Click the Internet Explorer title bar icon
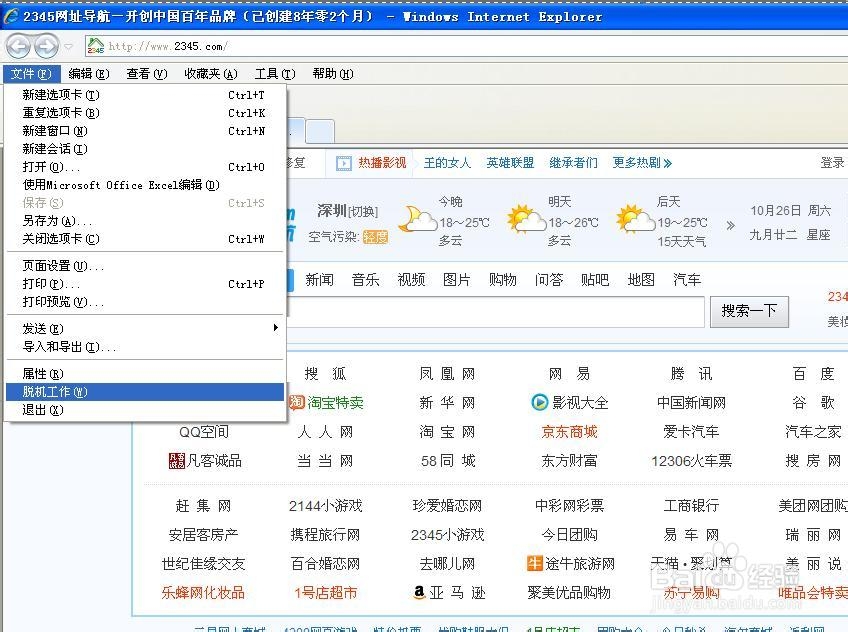 (x=11, y=17)
